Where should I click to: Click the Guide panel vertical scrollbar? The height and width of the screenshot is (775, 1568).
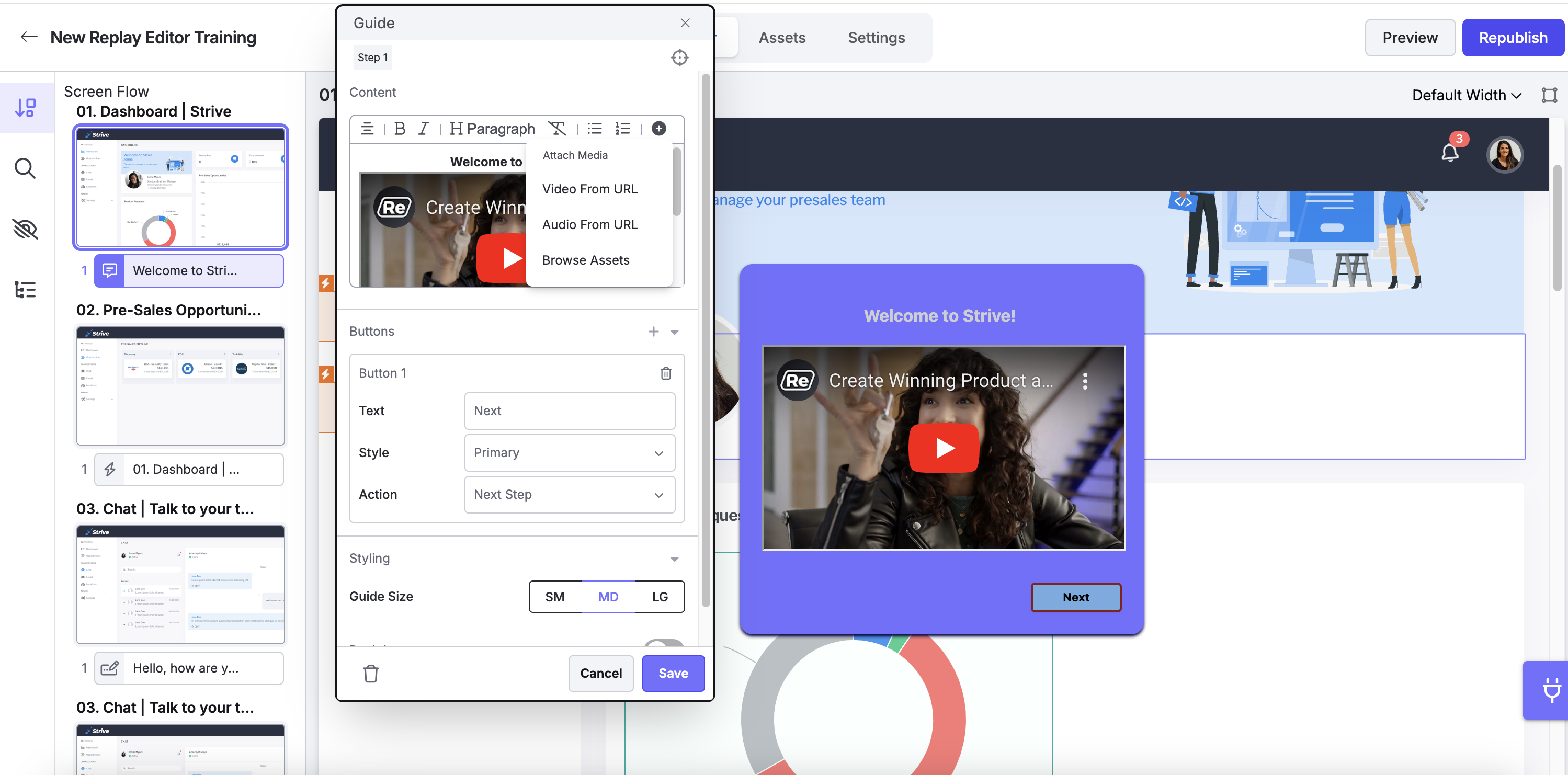coord(706,341)
